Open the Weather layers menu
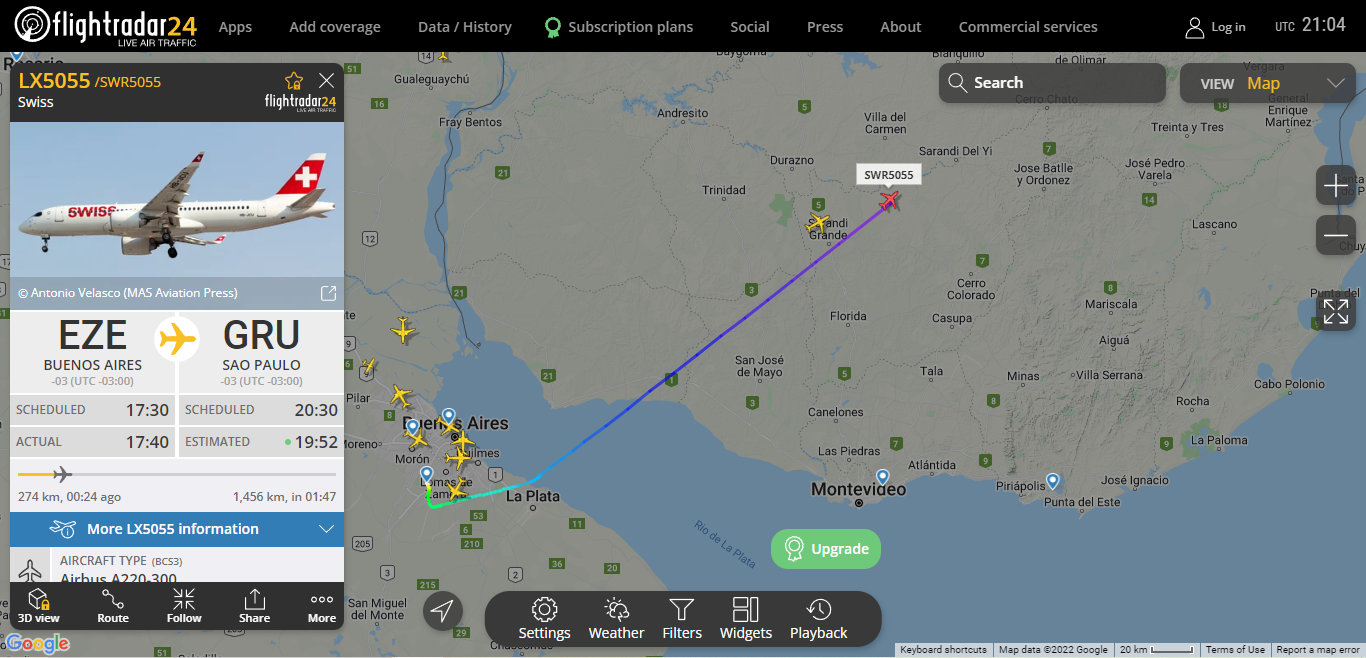Viewport: 1366px width, 658px height. 616,618
